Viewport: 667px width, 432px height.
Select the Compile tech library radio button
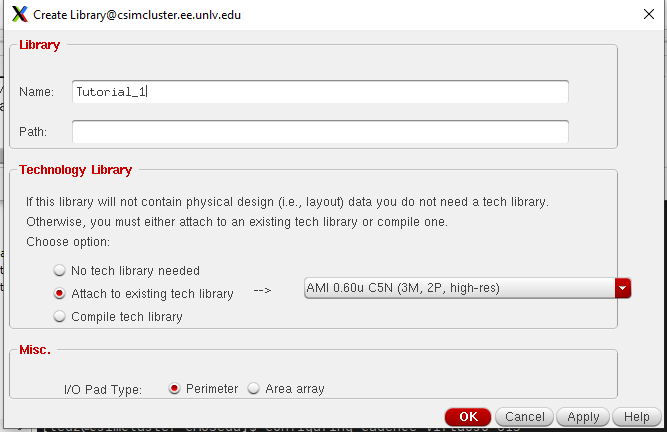[x=61, y=317]
